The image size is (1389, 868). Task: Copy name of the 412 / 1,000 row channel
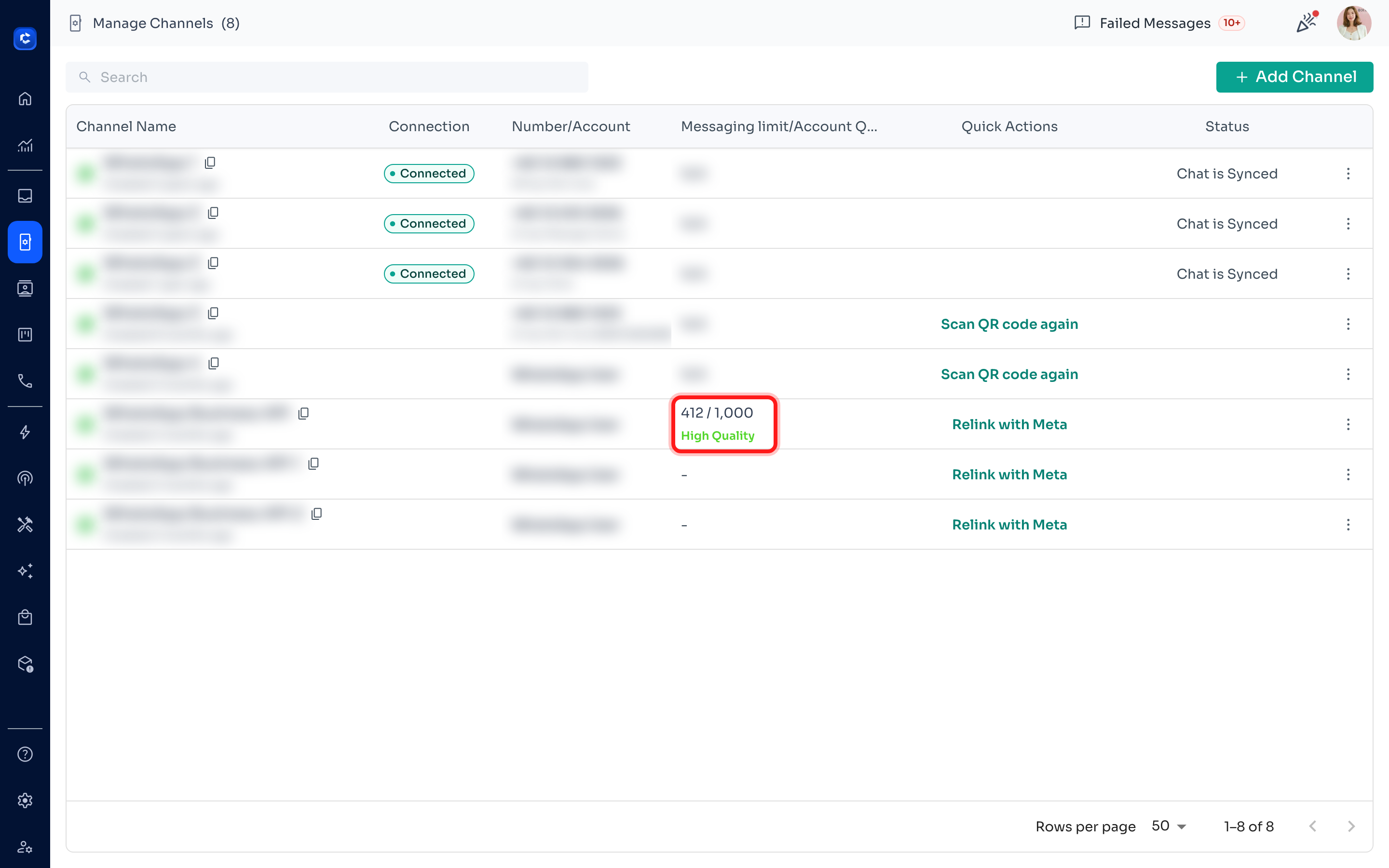click(304, 413)
